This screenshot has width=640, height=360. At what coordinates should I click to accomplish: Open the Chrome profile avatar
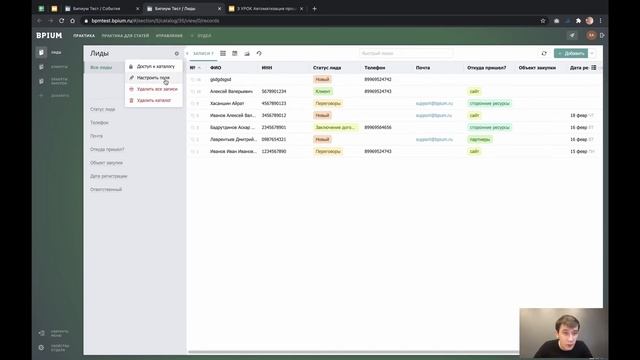pyautogui.click(x=589, y=21)
